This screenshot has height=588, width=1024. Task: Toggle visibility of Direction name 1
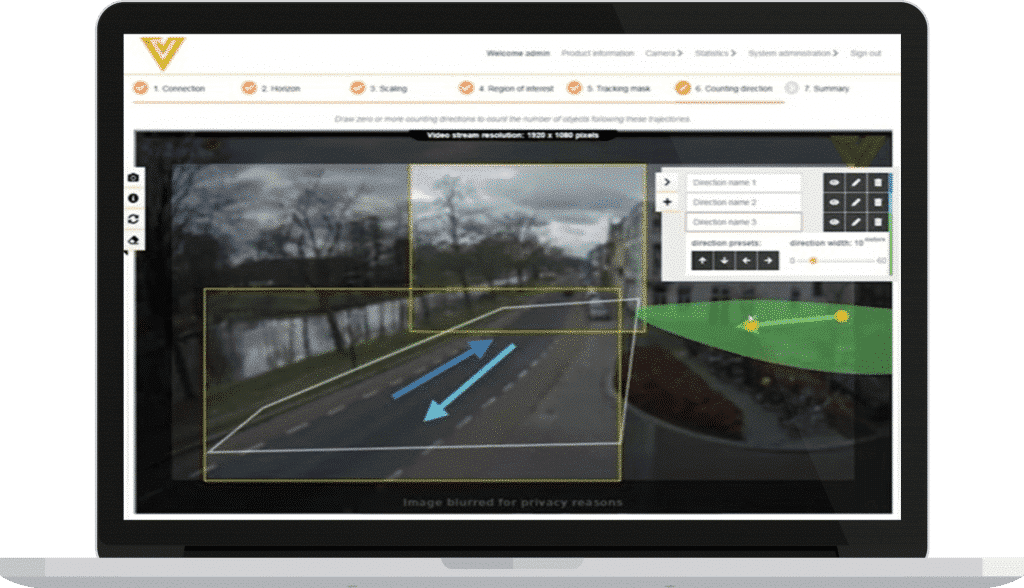(x=834, y=183)
